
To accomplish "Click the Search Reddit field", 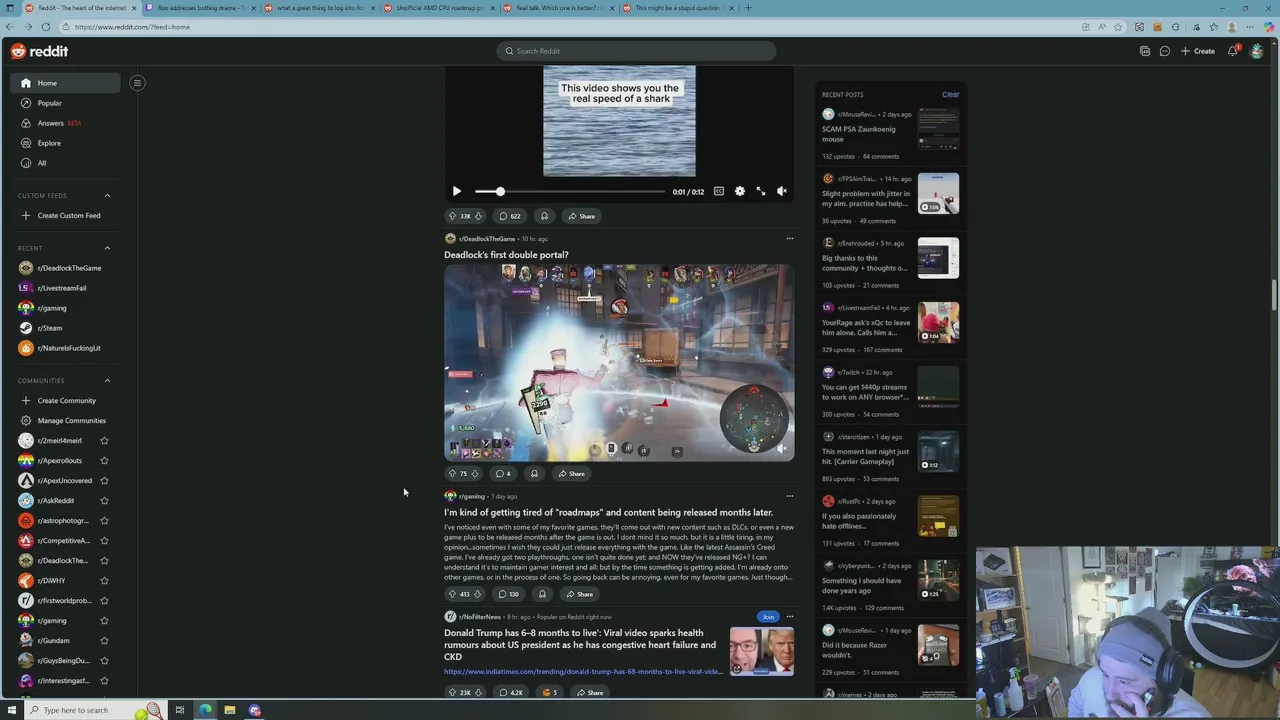I will 636,51.
